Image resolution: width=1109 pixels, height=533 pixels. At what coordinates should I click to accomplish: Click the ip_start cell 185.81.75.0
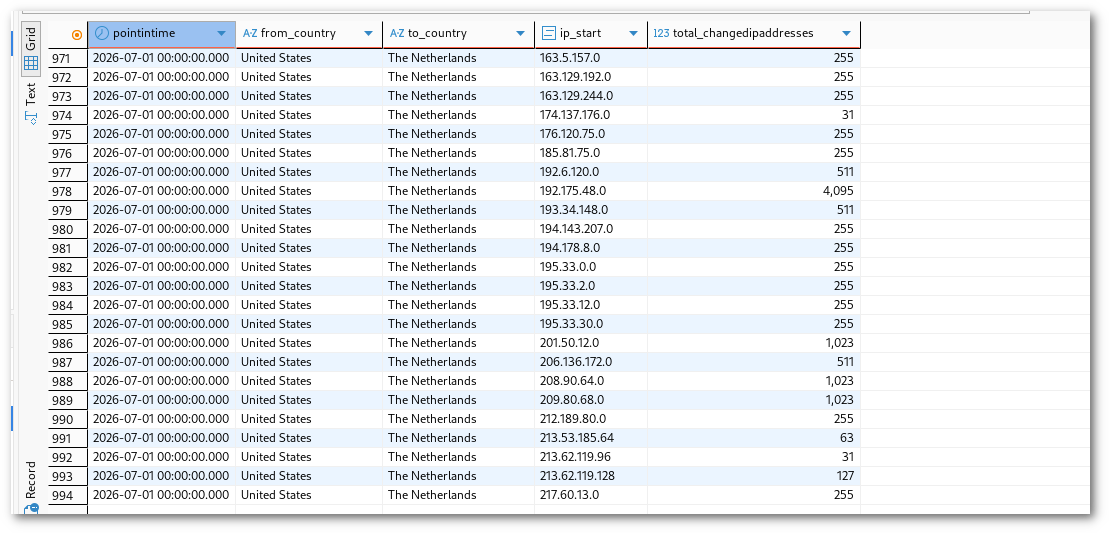(591, 153)
